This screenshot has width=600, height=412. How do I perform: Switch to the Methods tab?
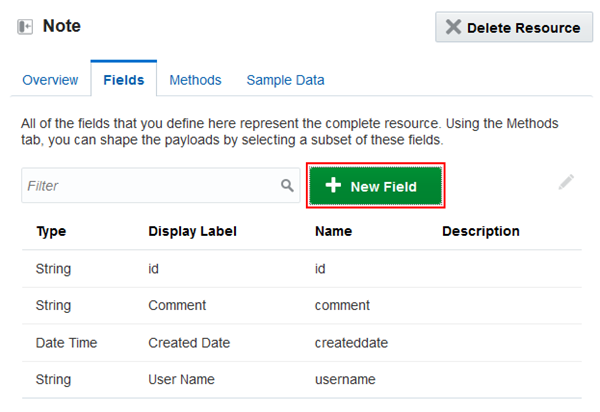coord(195,80)
